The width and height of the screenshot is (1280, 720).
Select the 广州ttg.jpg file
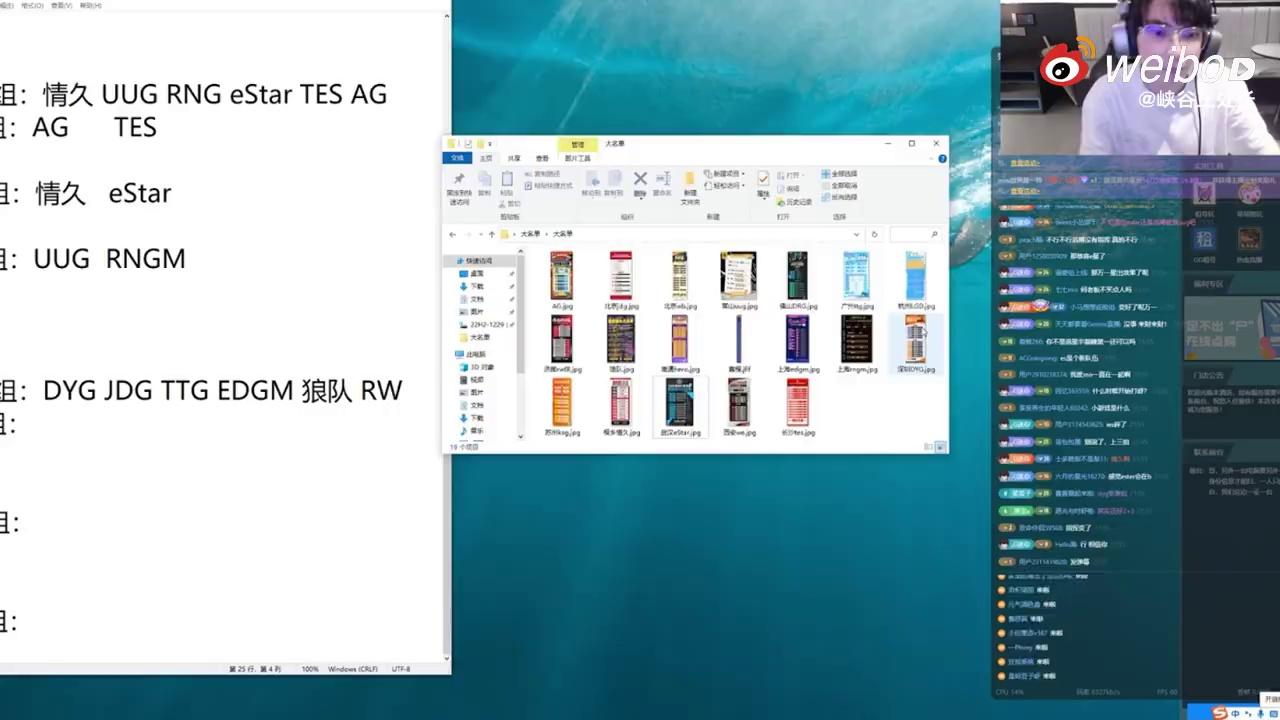(x=856, y=280)
